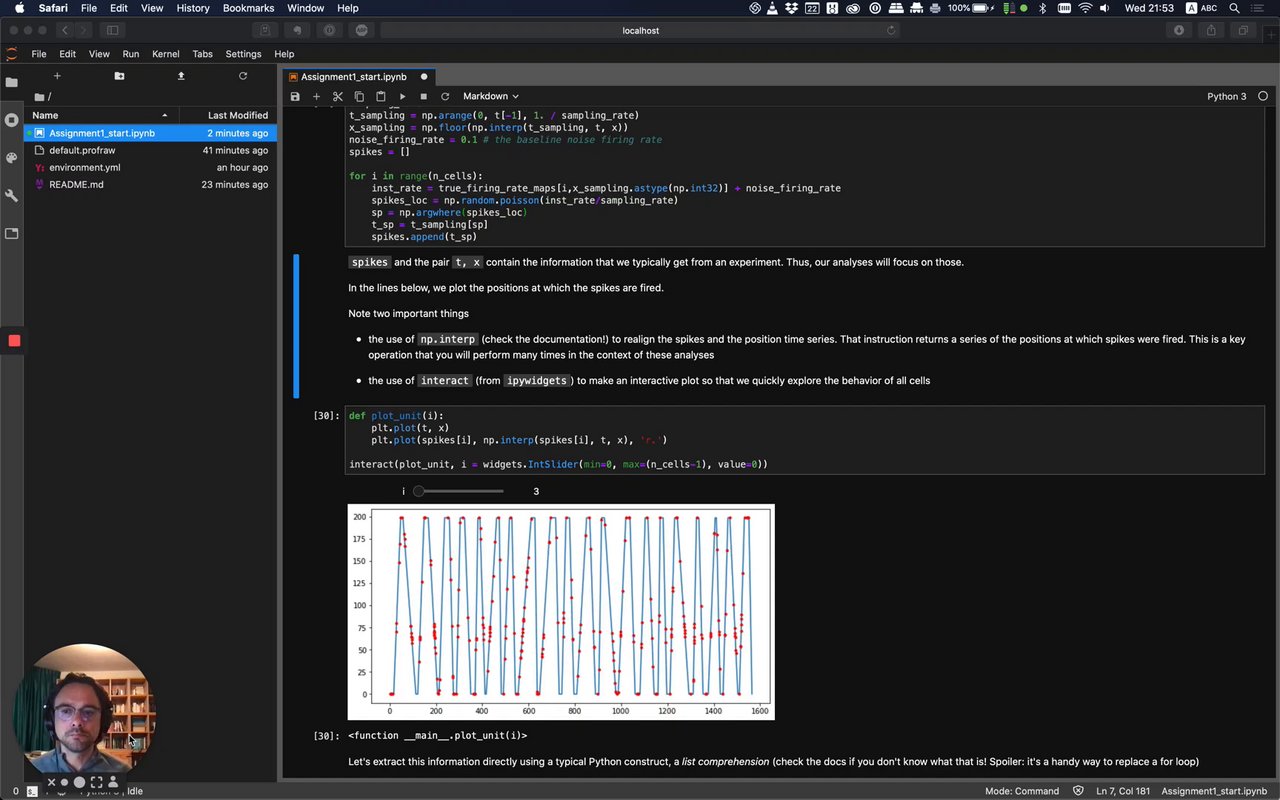The width and height of the screenshot is (1280, 800).
Task: Save the notebook with the floppy disk icon
Action: pos(295,97)
